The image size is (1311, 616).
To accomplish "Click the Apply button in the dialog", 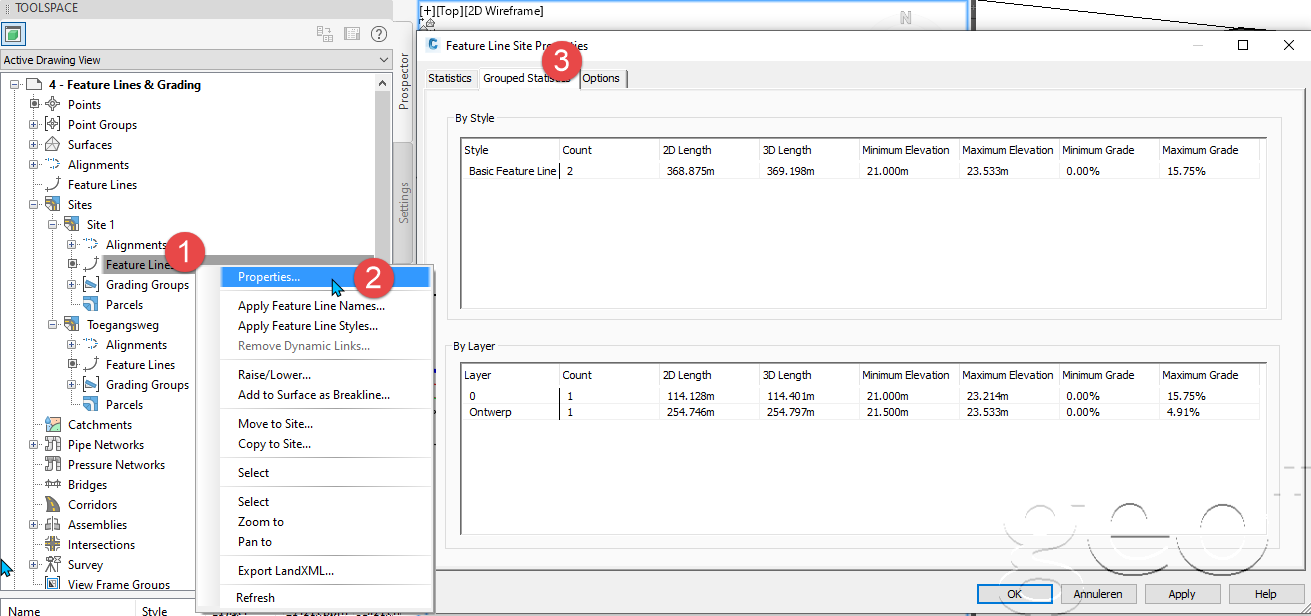I will click(1181, 593).
